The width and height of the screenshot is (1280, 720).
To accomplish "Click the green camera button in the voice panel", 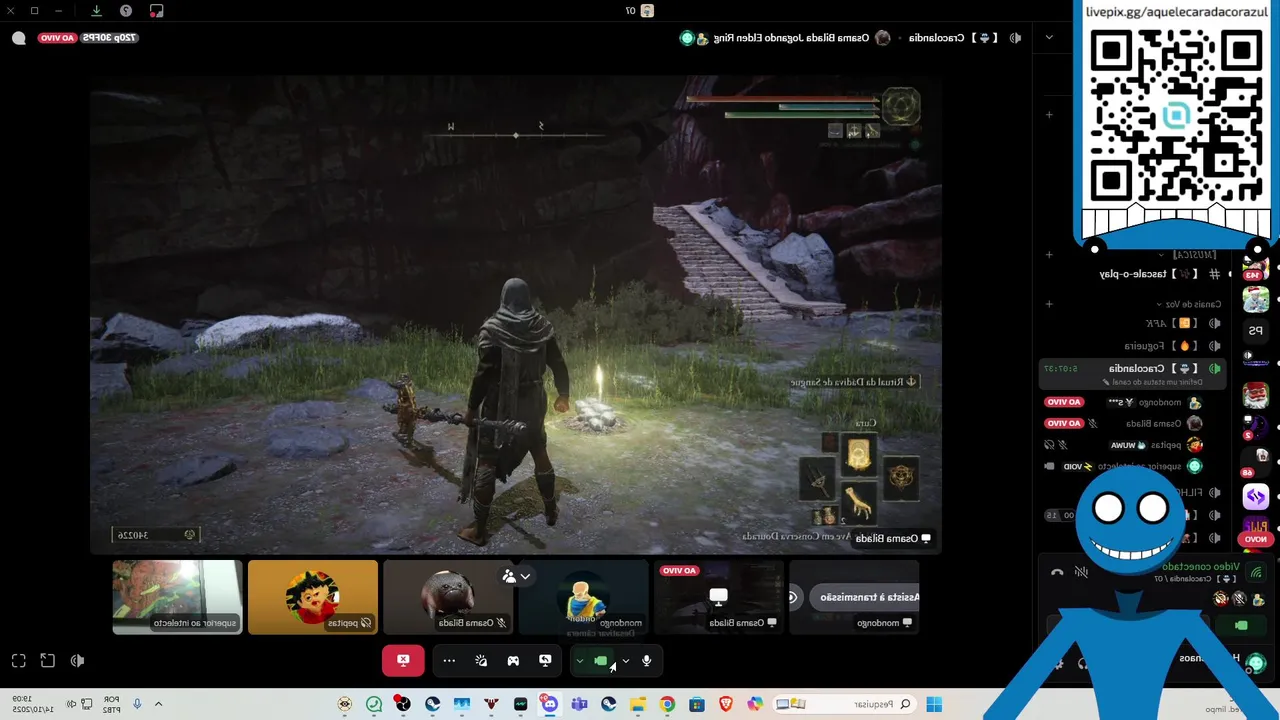I will pos(1241,626).
